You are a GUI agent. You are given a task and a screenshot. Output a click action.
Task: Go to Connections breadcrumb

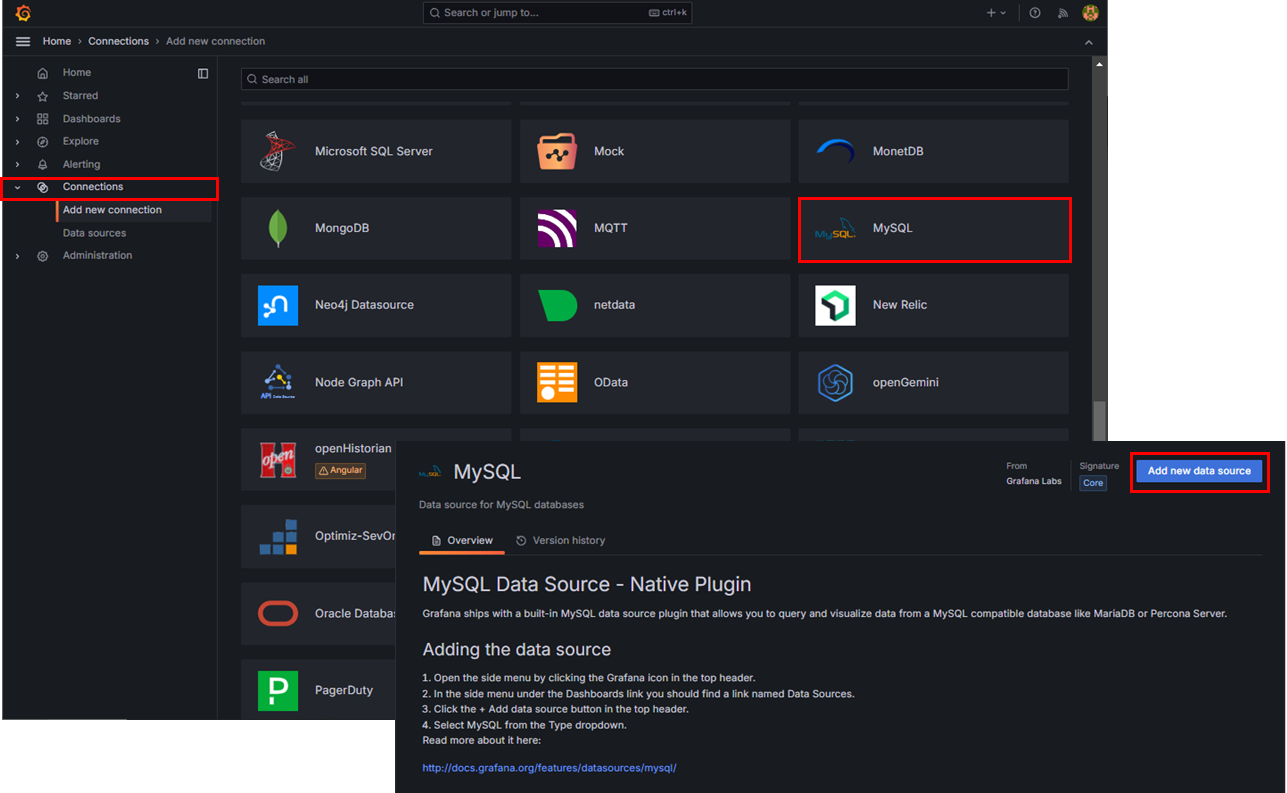118,41
